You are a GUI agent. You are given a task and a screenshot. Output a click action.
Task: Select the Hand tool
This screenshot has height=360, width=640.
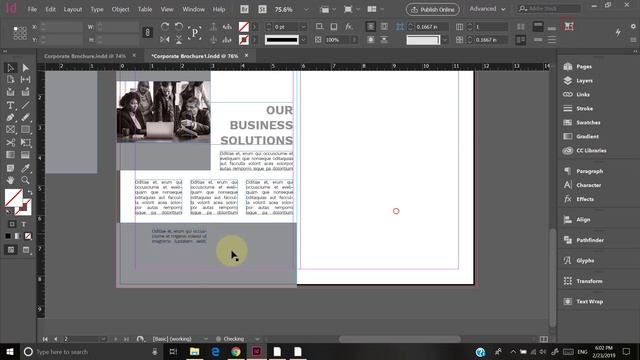11,180
